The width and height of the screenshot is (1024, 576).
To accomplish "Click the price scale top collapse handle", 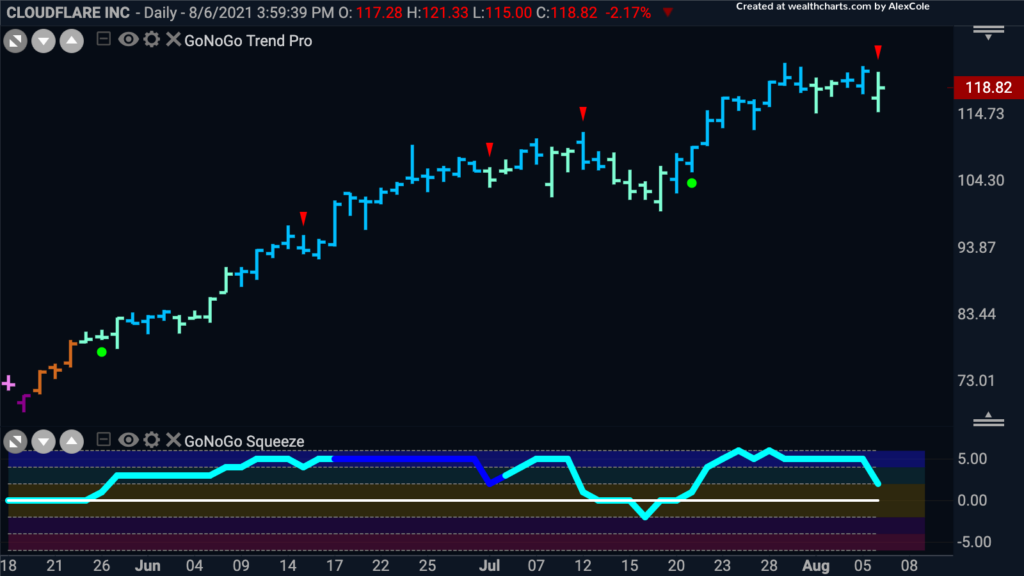I will coord(988,33).
